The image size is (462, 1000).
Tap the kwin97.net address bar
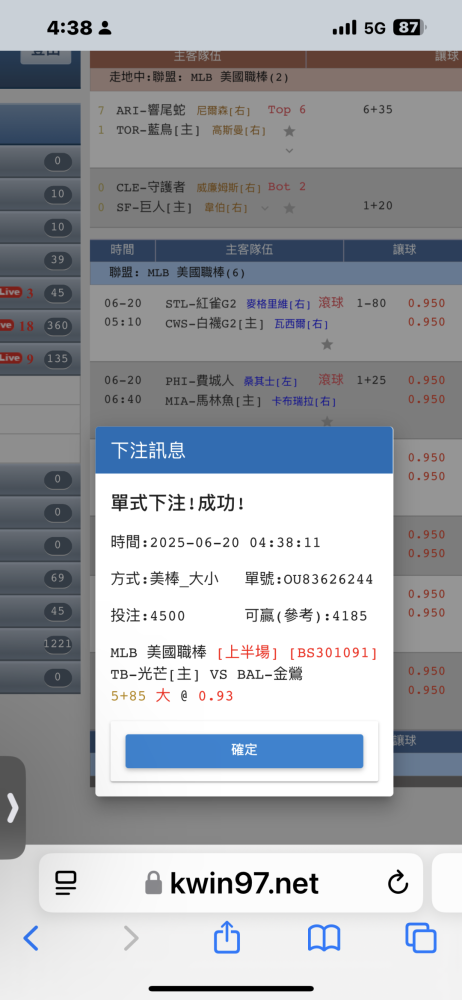(x=231, y=883)
